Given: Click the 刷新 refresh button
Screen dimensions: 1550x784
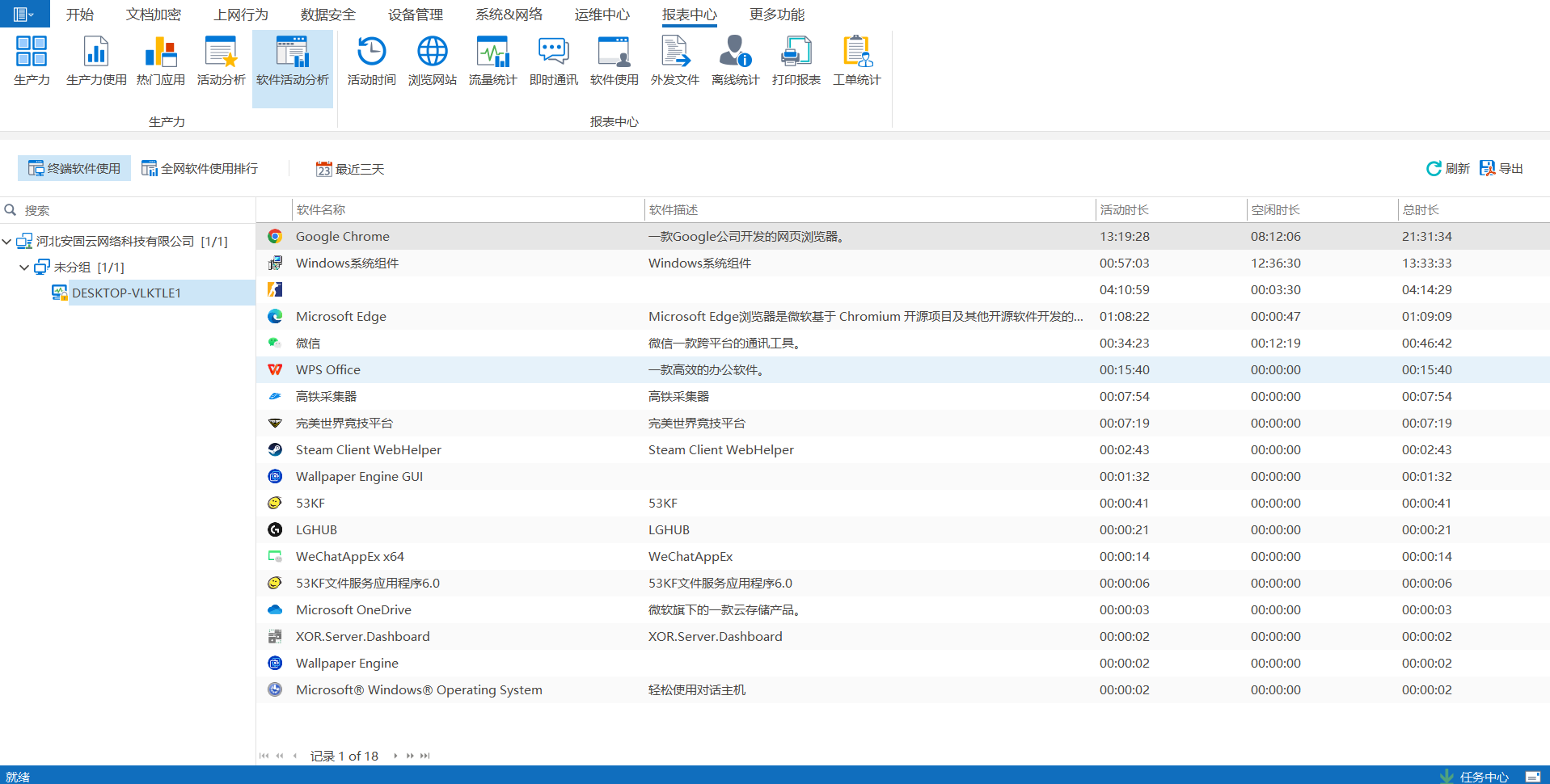Looking at the screenshot, I should [x=1448, y=168].
